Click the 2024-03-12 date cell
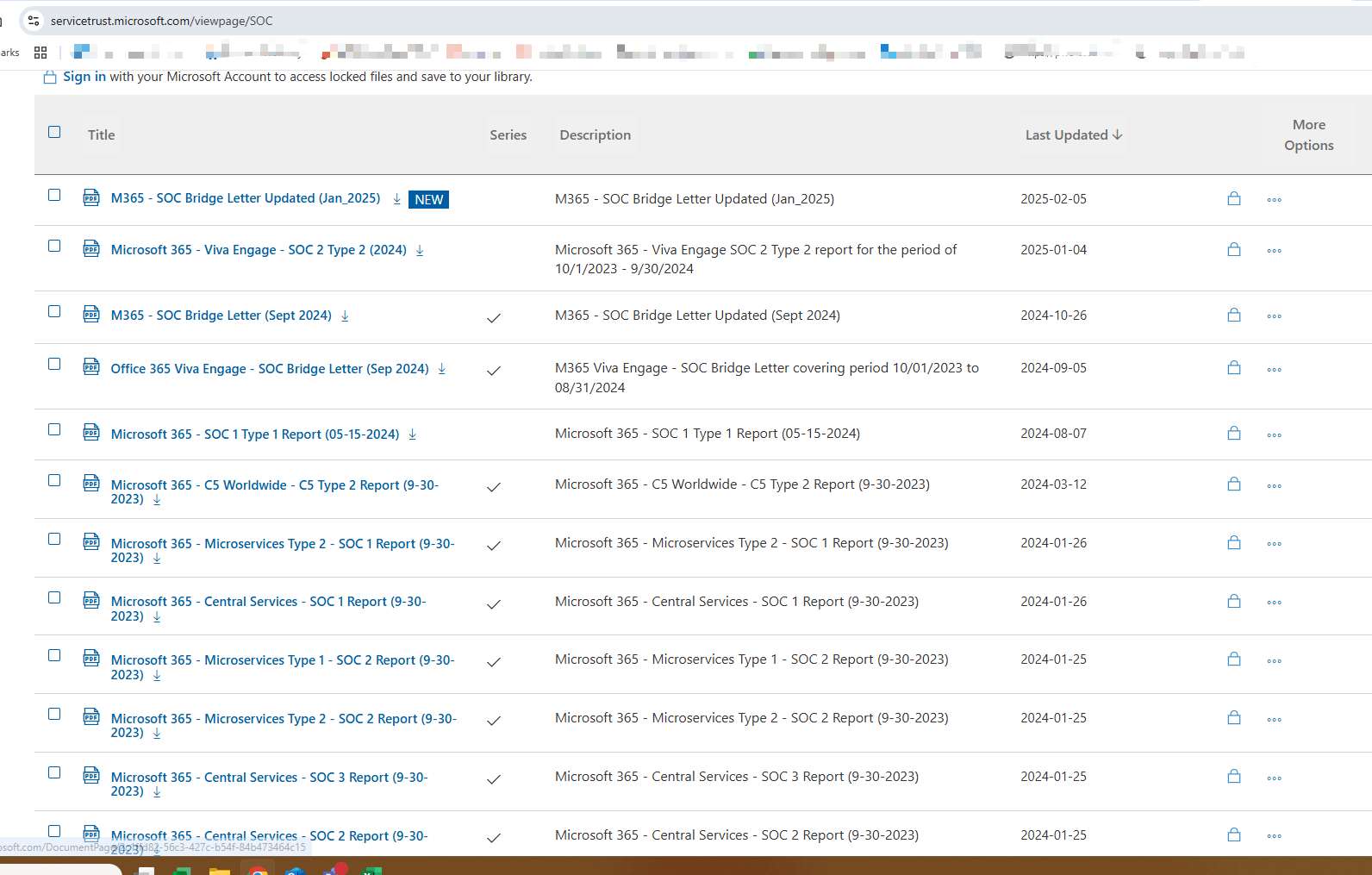The height and width of the screenshot is (875, 1372). 1053,484
